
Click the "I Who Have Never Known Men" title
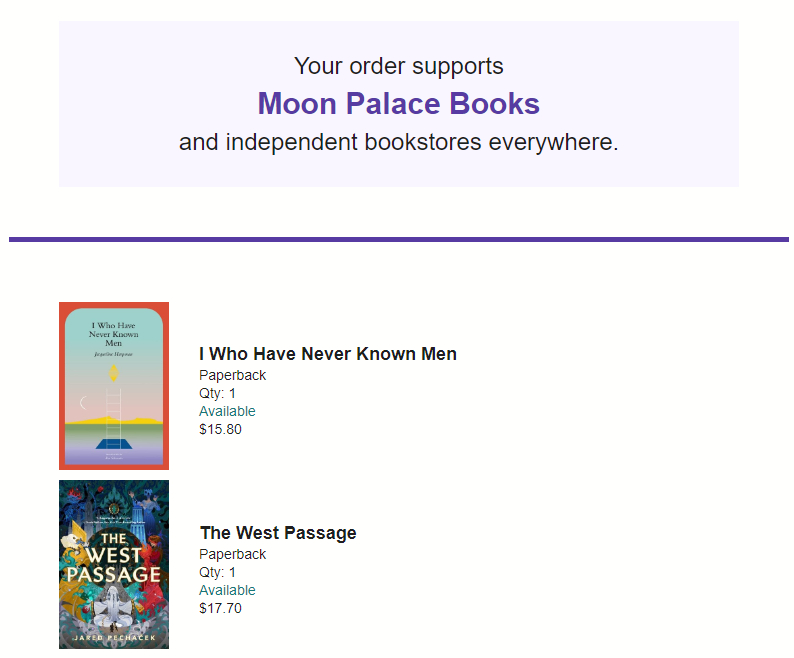point(328,354)
